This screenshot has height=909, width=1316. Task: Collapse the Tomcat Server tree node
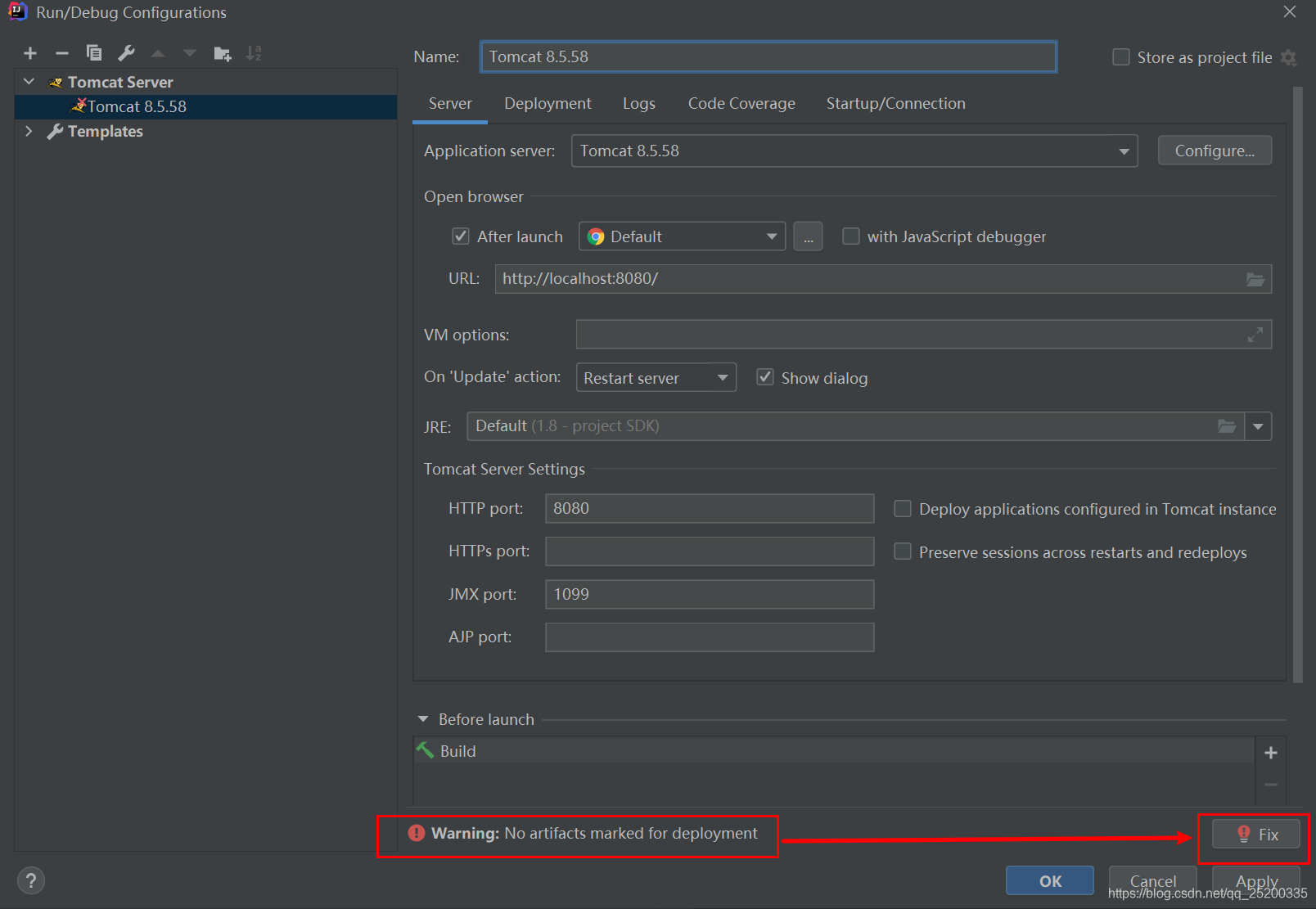pyautogui.click(x=29, y=82)
